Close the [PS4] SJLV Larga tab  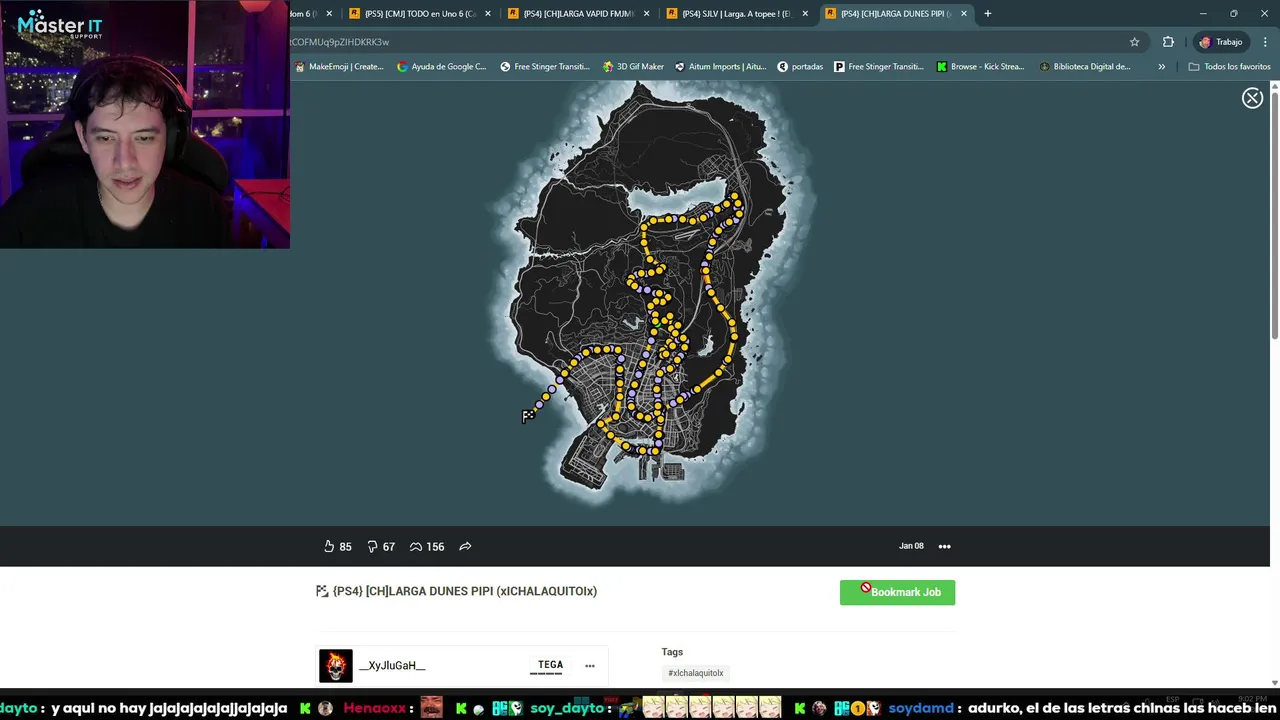[x=805, y=14]
